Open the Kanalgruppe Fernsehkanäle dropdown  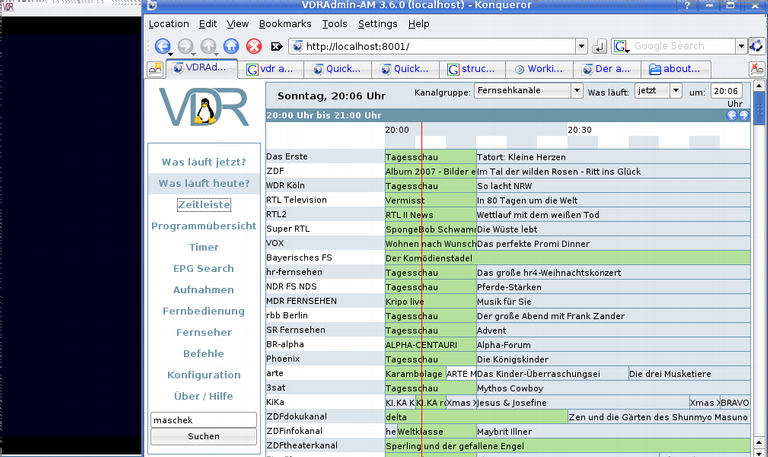(528, 91)
